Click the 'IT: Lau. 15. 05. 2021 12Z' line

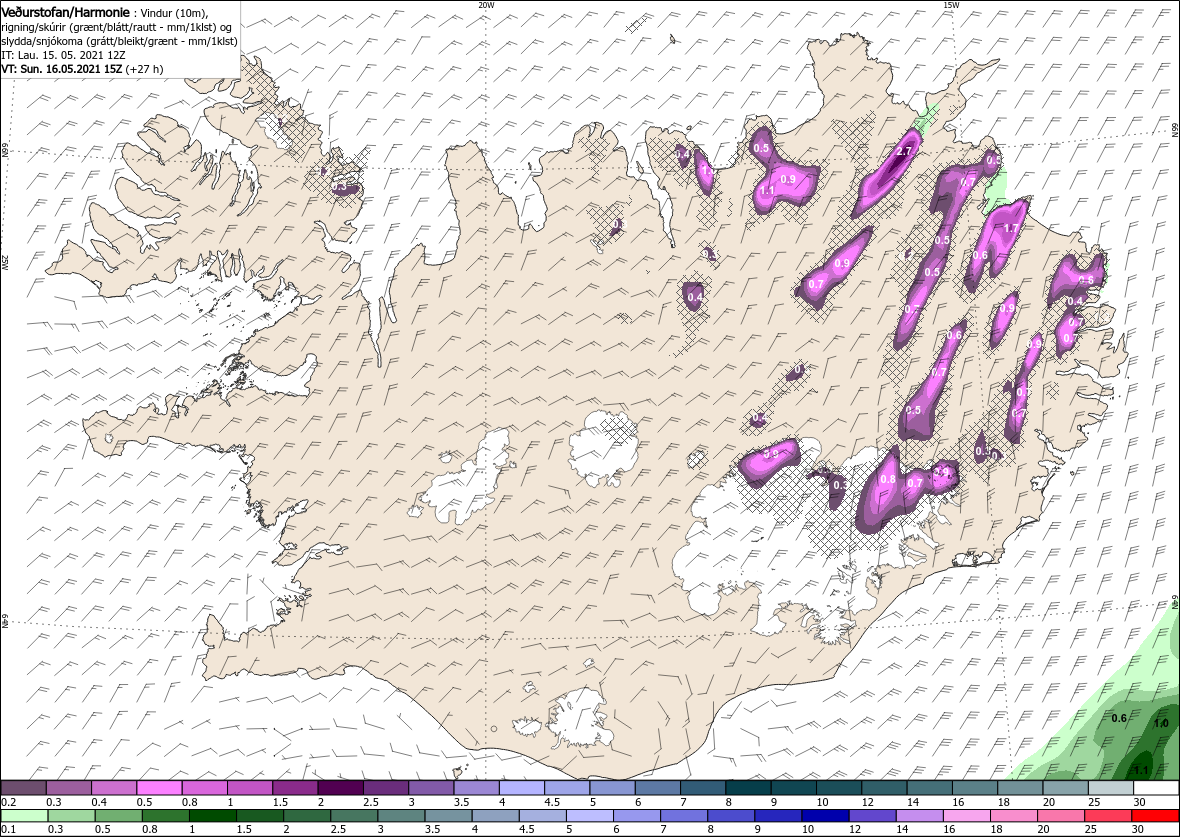62,55
